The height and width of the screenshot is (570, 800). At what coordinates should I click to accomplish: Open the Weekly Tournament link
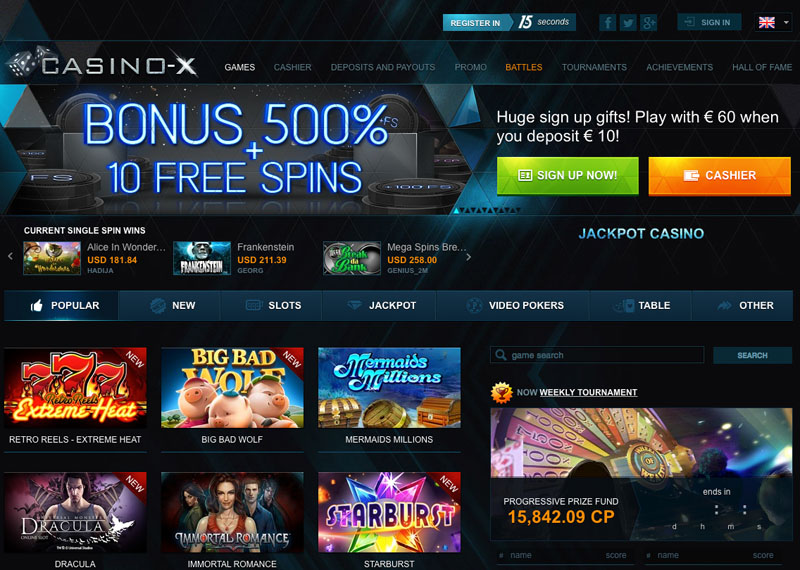(588, 392)
